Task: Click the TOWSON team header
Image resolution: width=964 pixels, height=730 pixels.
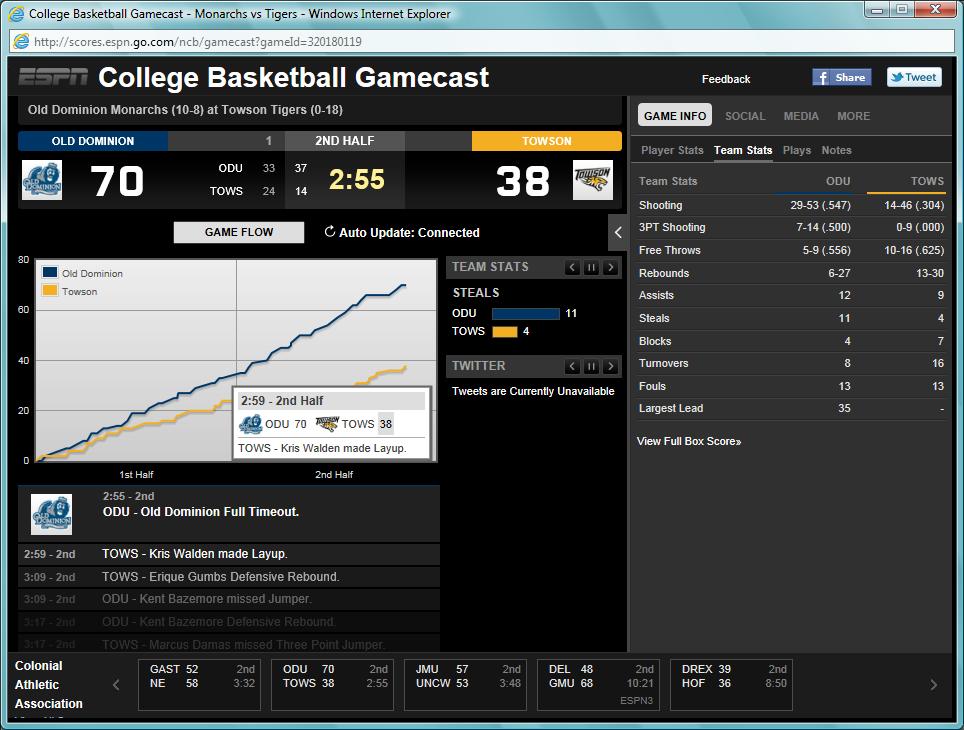Action: [x=547, y=141]
